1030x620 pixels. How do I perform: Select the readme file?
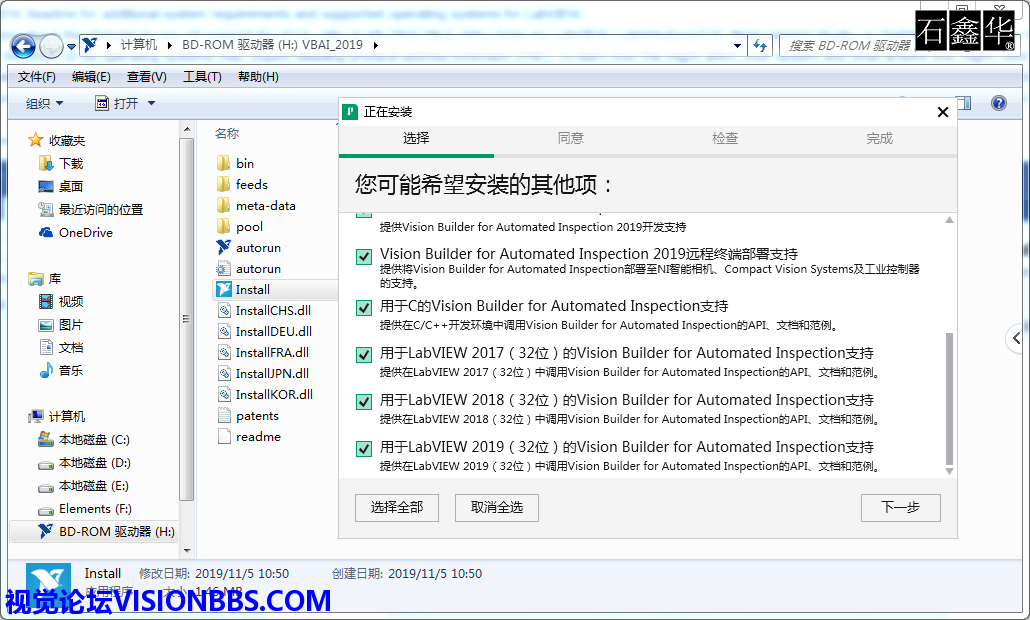point(248,437)
